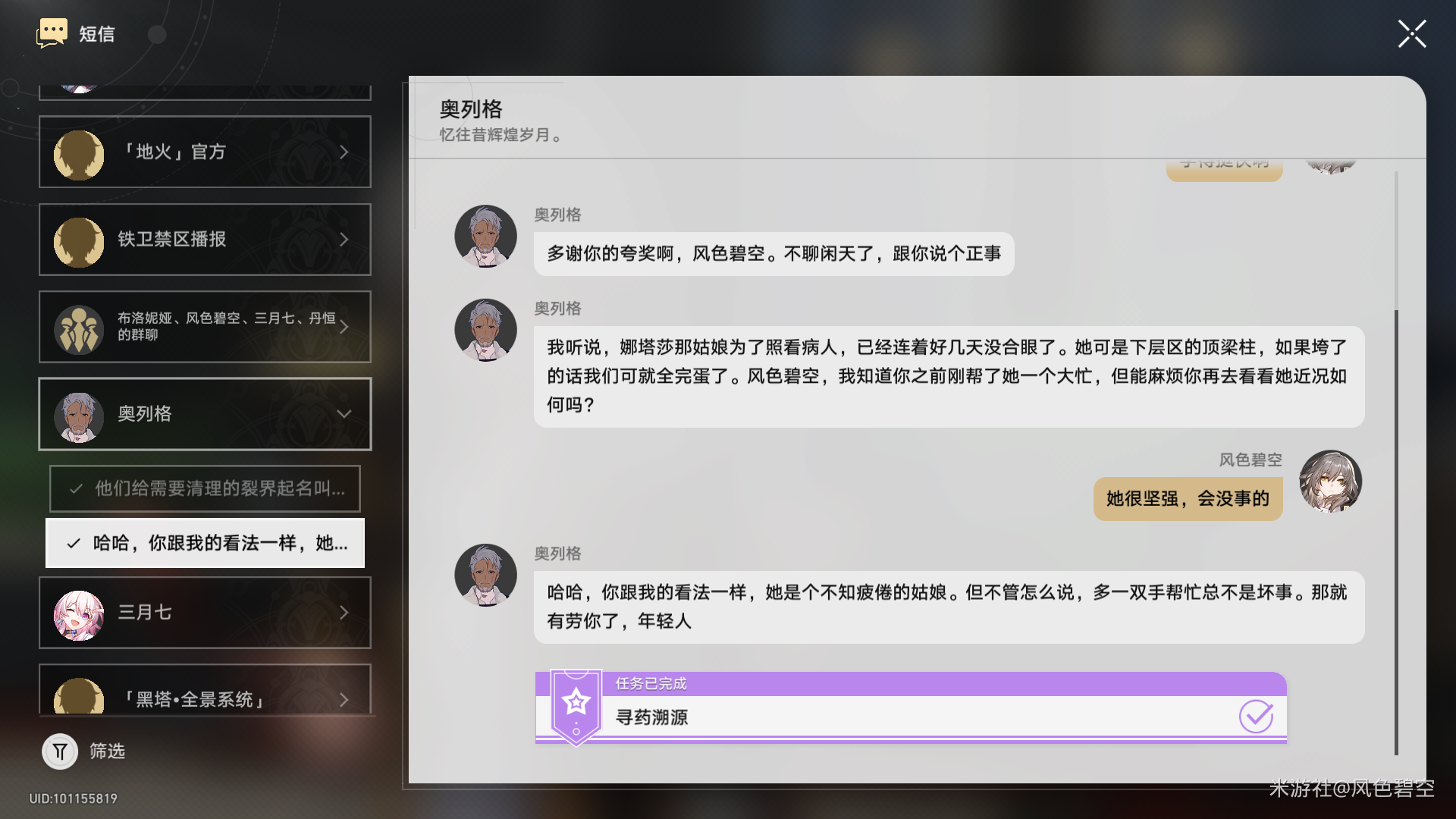Click the 铁卫禁区播报 avatar icon
Screen dimensions: 1456x819
(79, 242)
